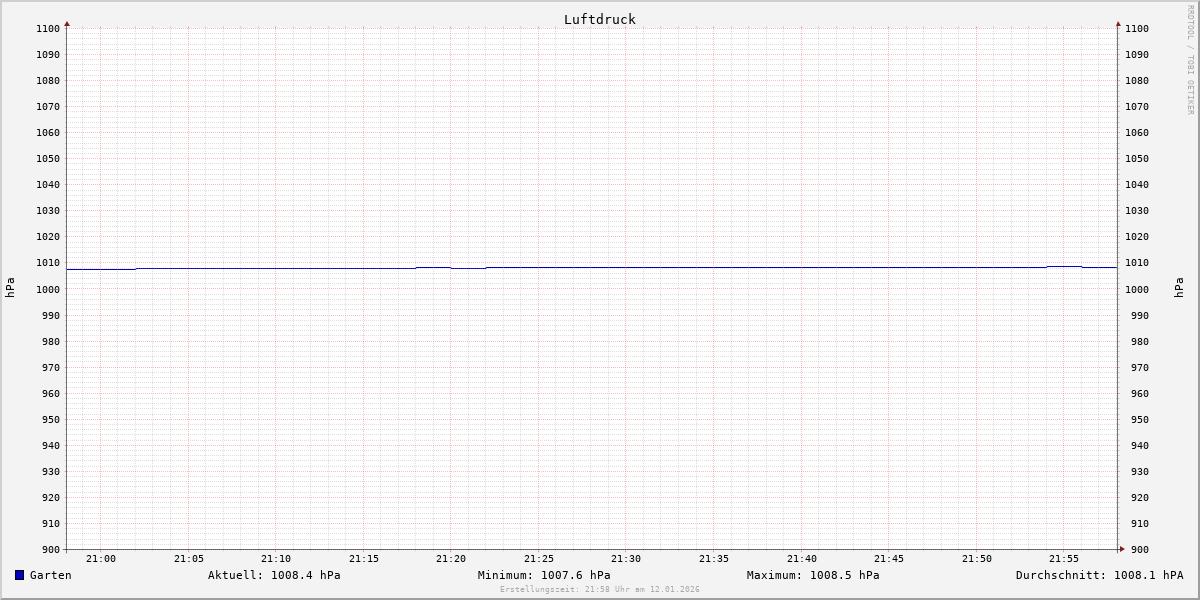The height and width of the screenshot is (600, 1200).
Task: Click the Durchschnitt 1008.1 hPA value
Action: coord(1099,575)
